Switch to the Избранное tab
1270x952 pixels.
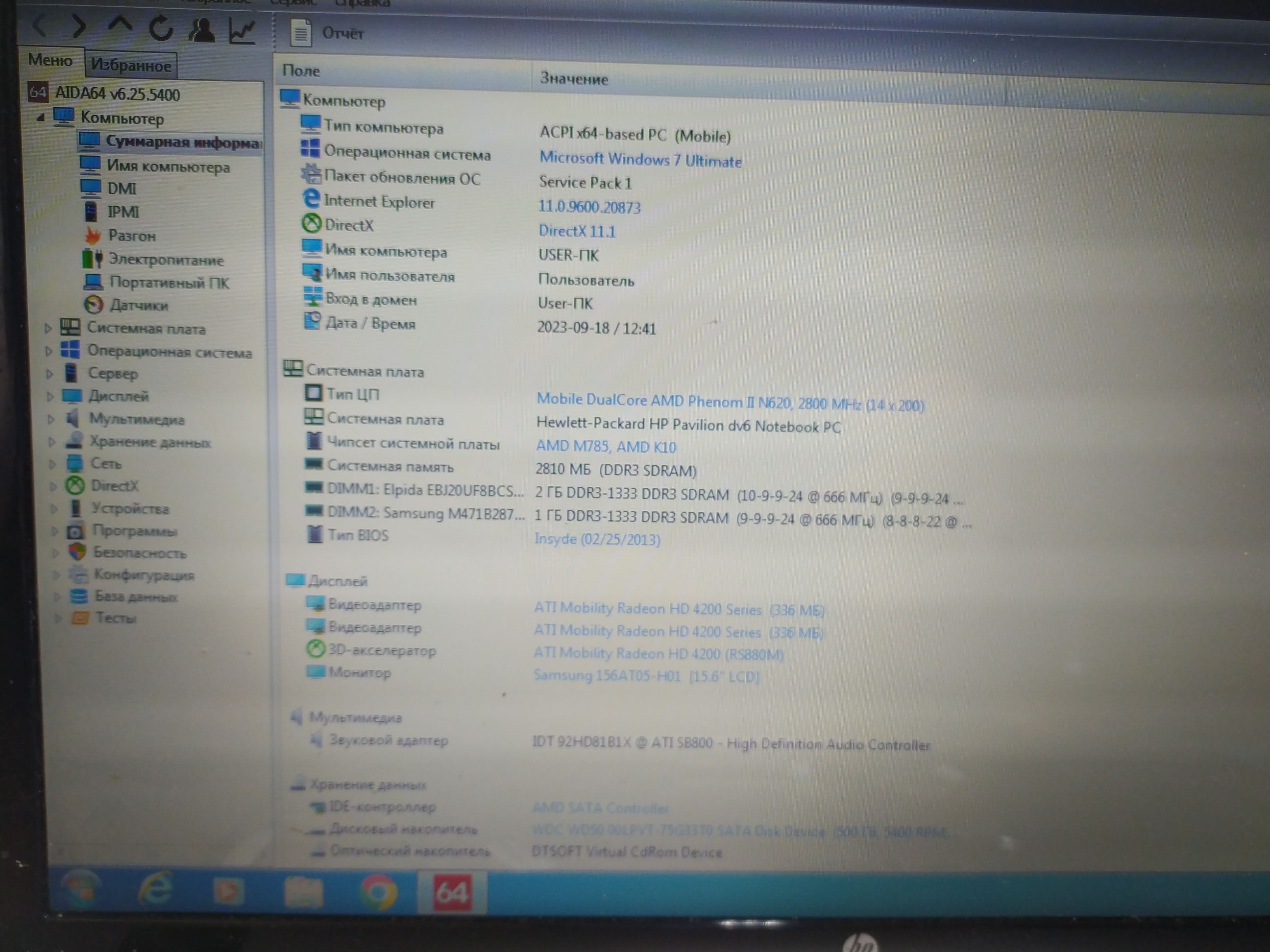(x=131, y=66)
